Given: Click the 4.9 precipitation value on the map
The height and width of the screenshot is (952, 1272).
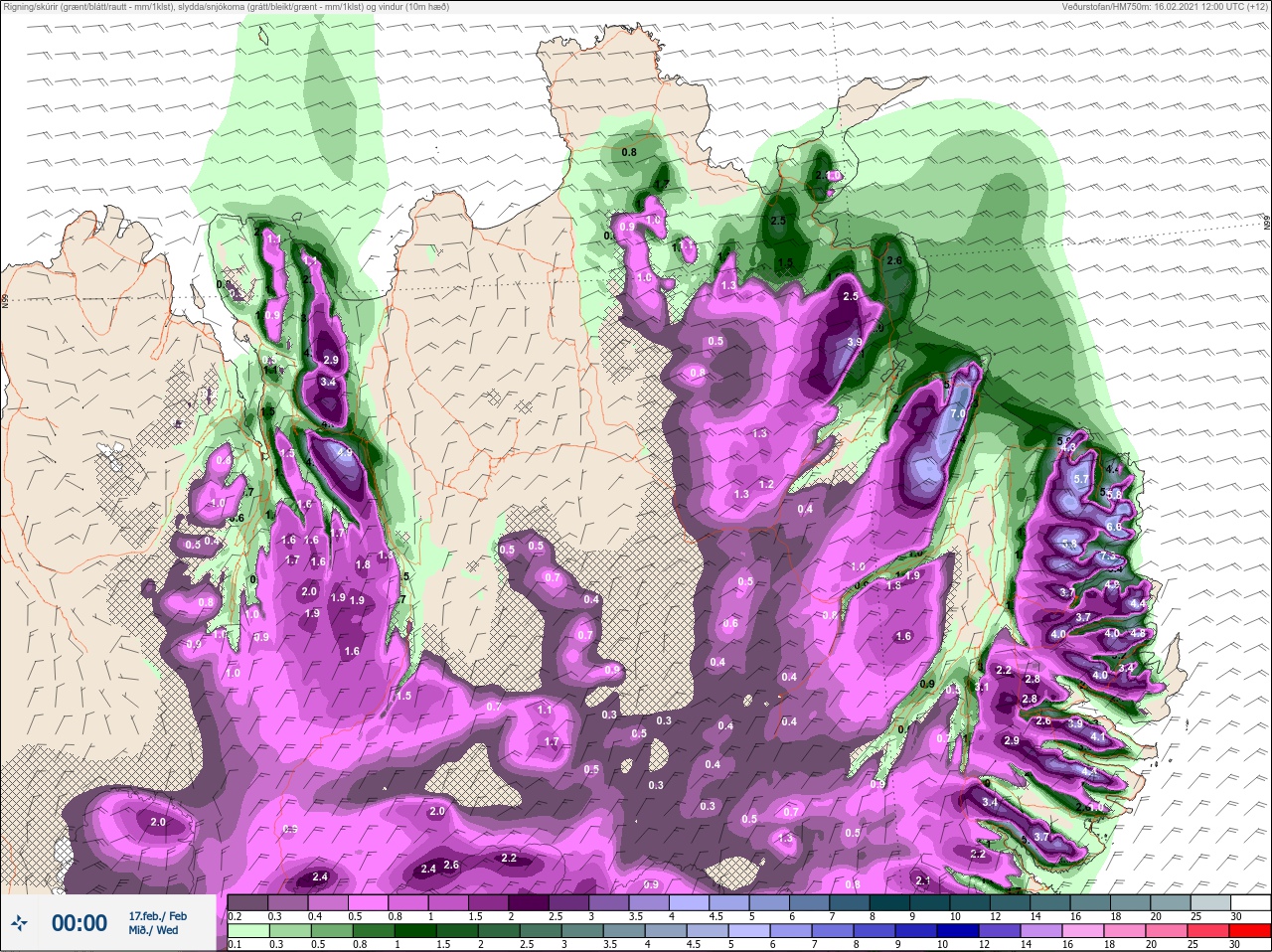Looking at the screenshot, I should point(345,452).
